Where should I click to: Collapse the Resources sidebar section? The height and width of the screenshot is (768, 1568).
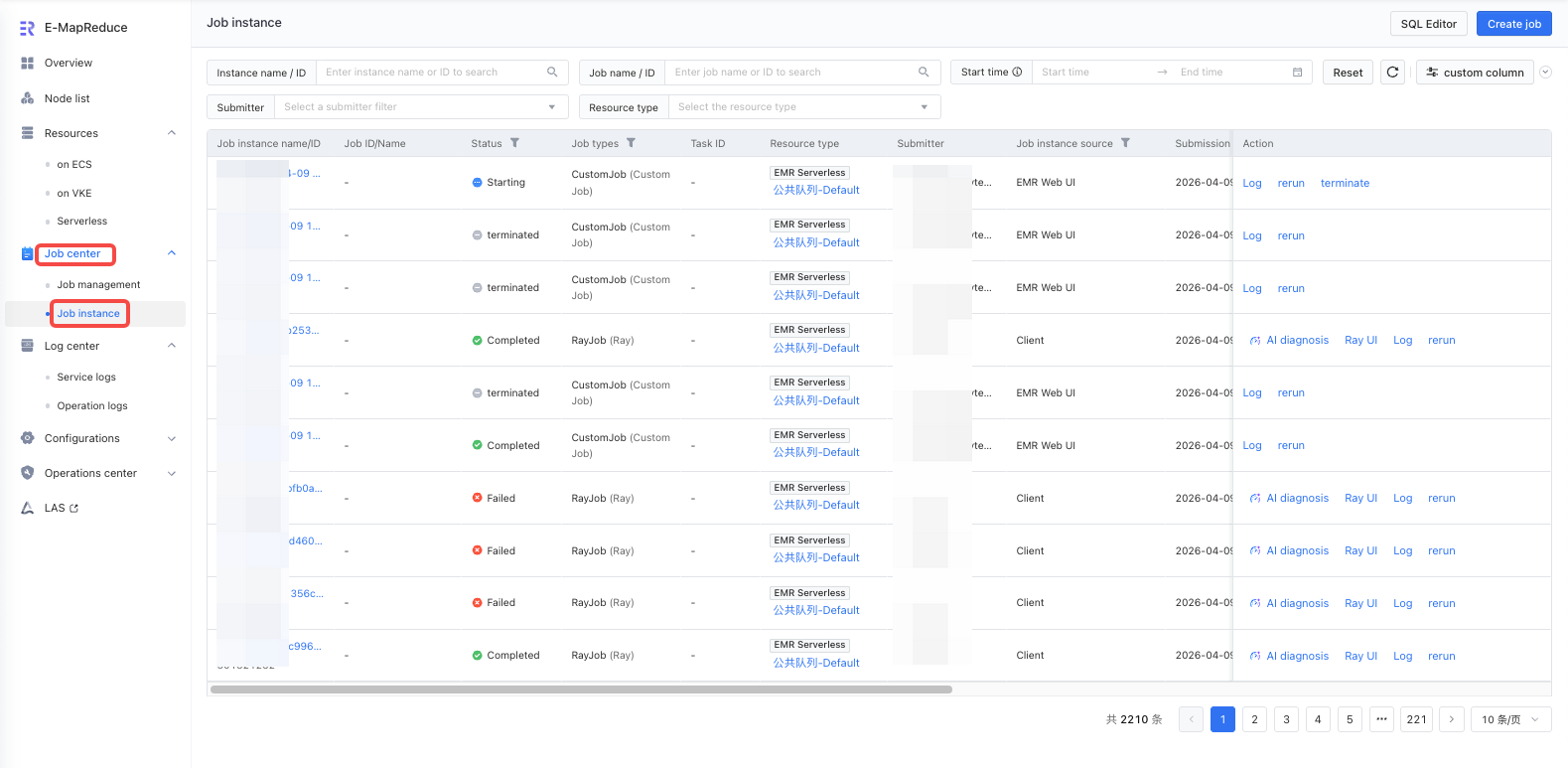172,133
